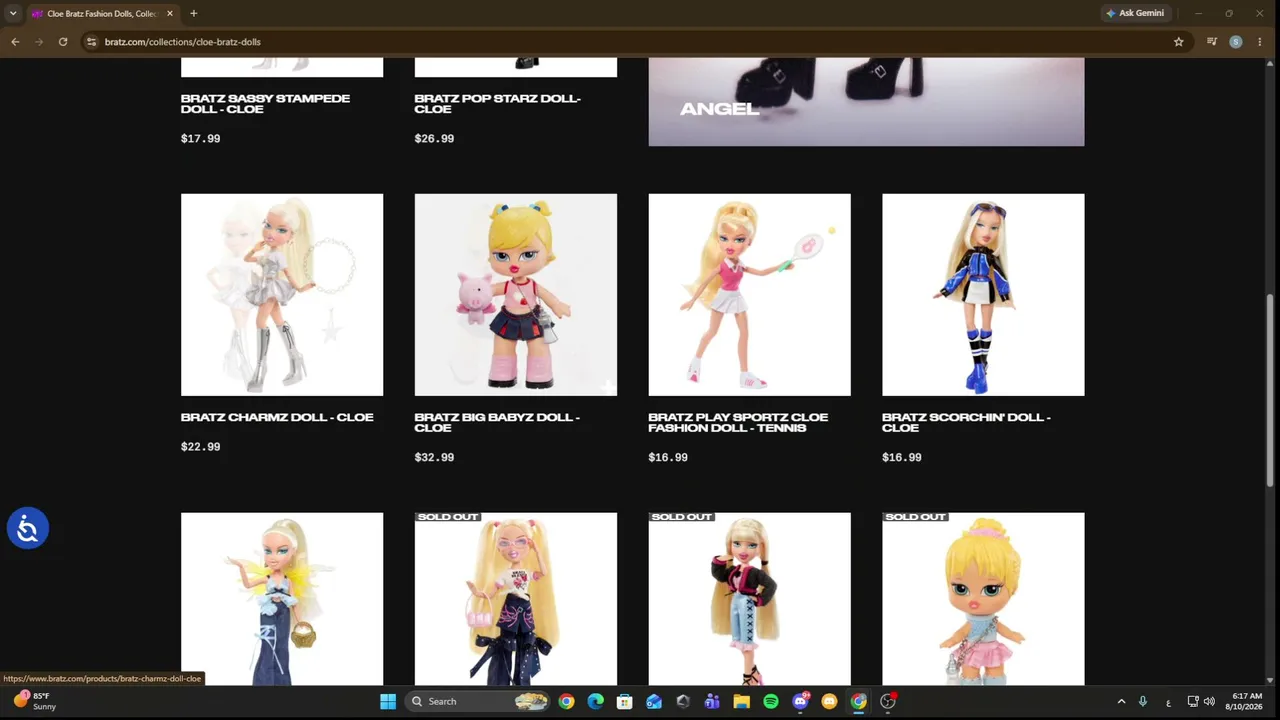This screenshot has width=1280, height=720.
Task: Bookmark this page with the star icon
Action: [1179, 42]
